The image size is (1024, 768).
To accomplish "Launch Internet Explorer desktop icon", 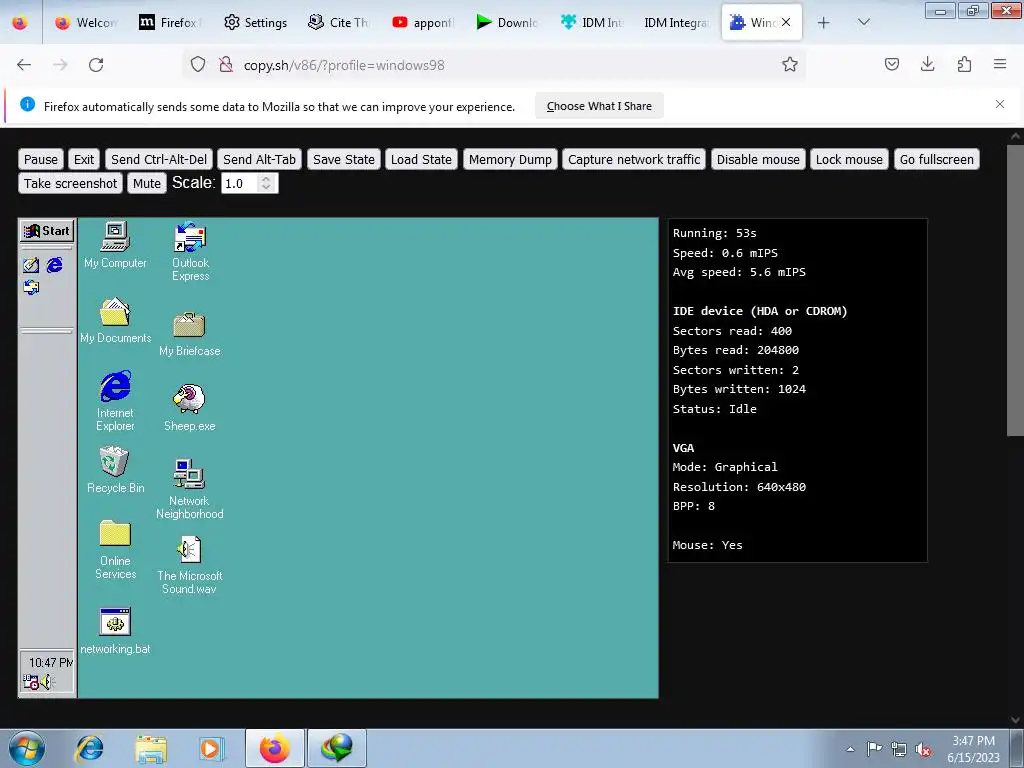I will pos(115,400).
